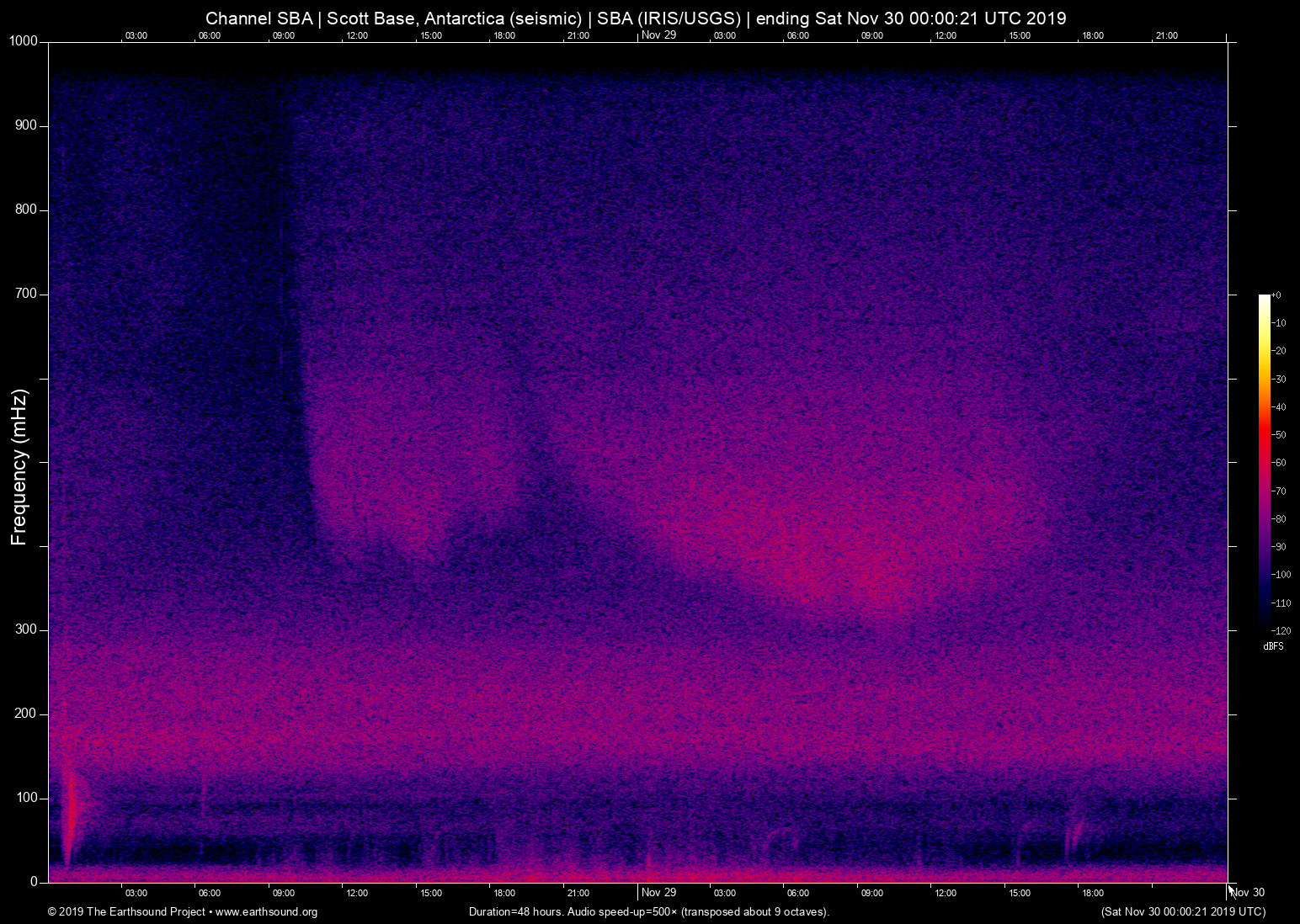Click the top-axis 21:00 label before Nov 29
Viewport: 1300px width, 924px height.
point(578,35)
